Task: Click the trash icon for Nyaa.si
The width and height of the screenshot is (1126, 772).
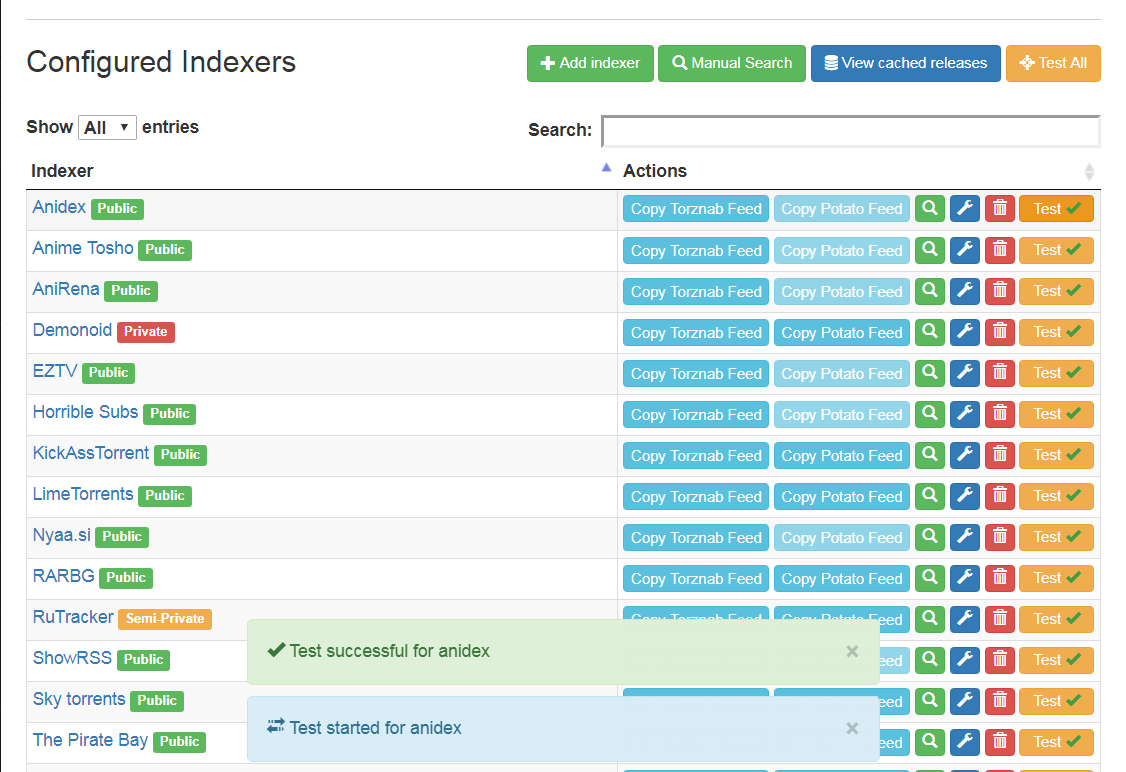Action: (x=1000, y=536)
